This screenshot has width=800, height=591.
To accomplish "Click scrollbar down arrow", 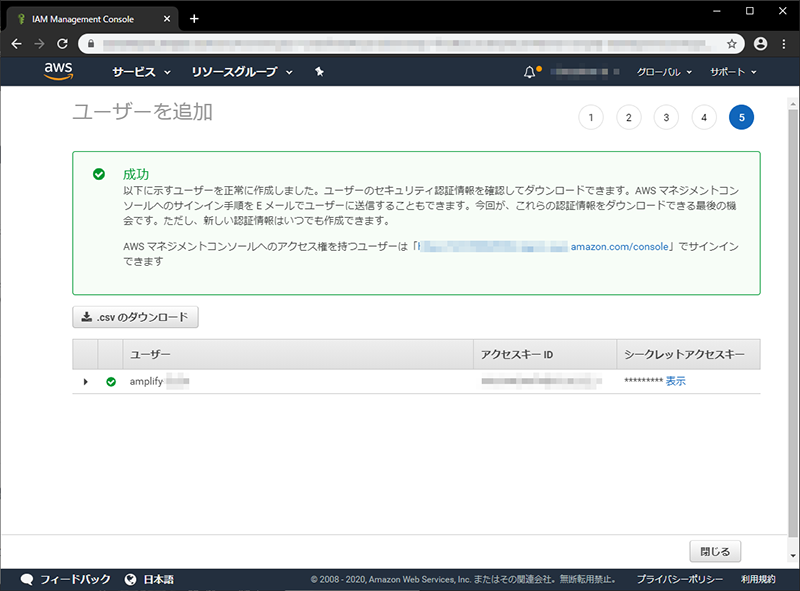I will 793,556.
